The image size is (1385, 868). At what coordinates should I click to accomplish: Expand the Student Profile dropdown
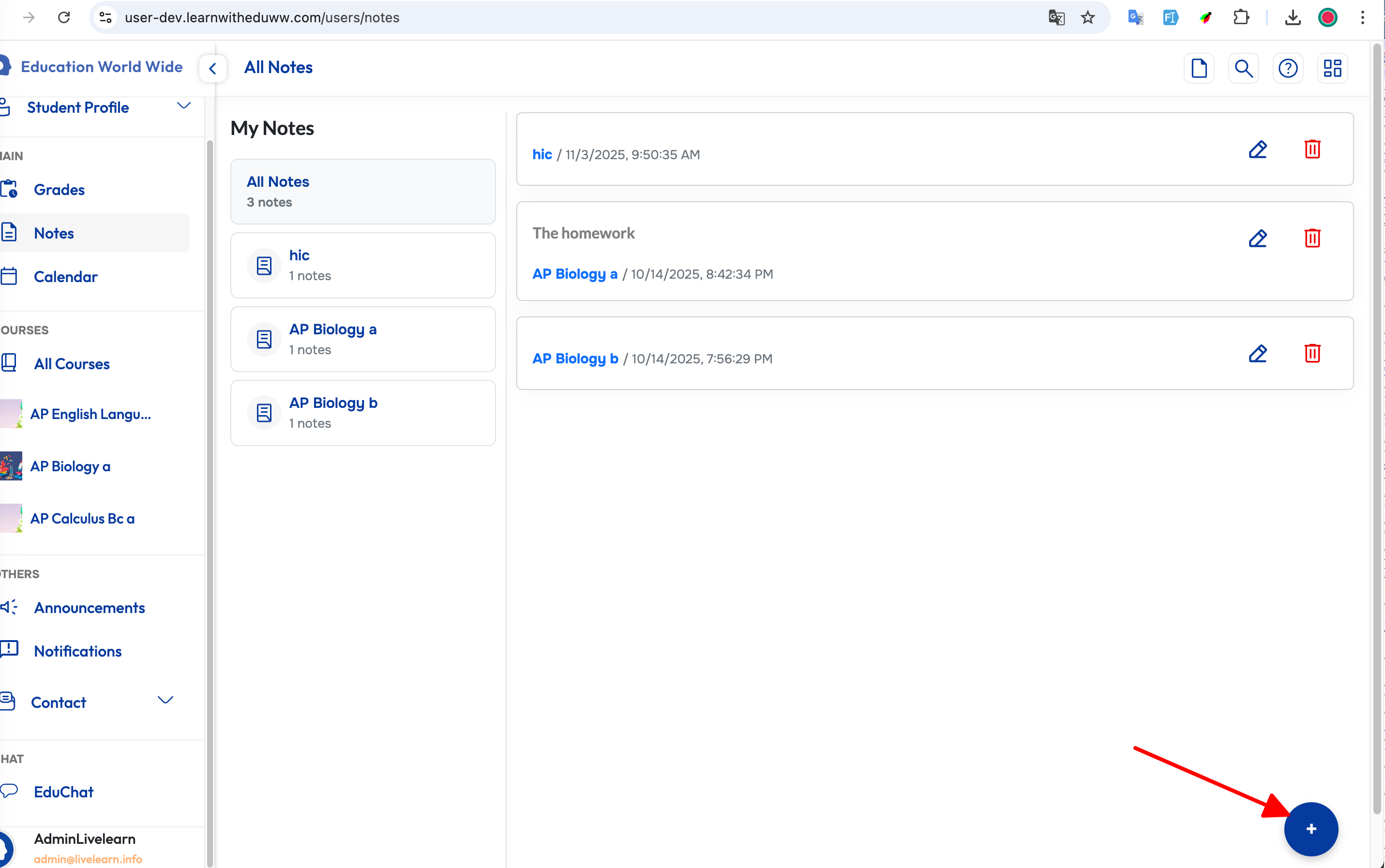[184, 106]
